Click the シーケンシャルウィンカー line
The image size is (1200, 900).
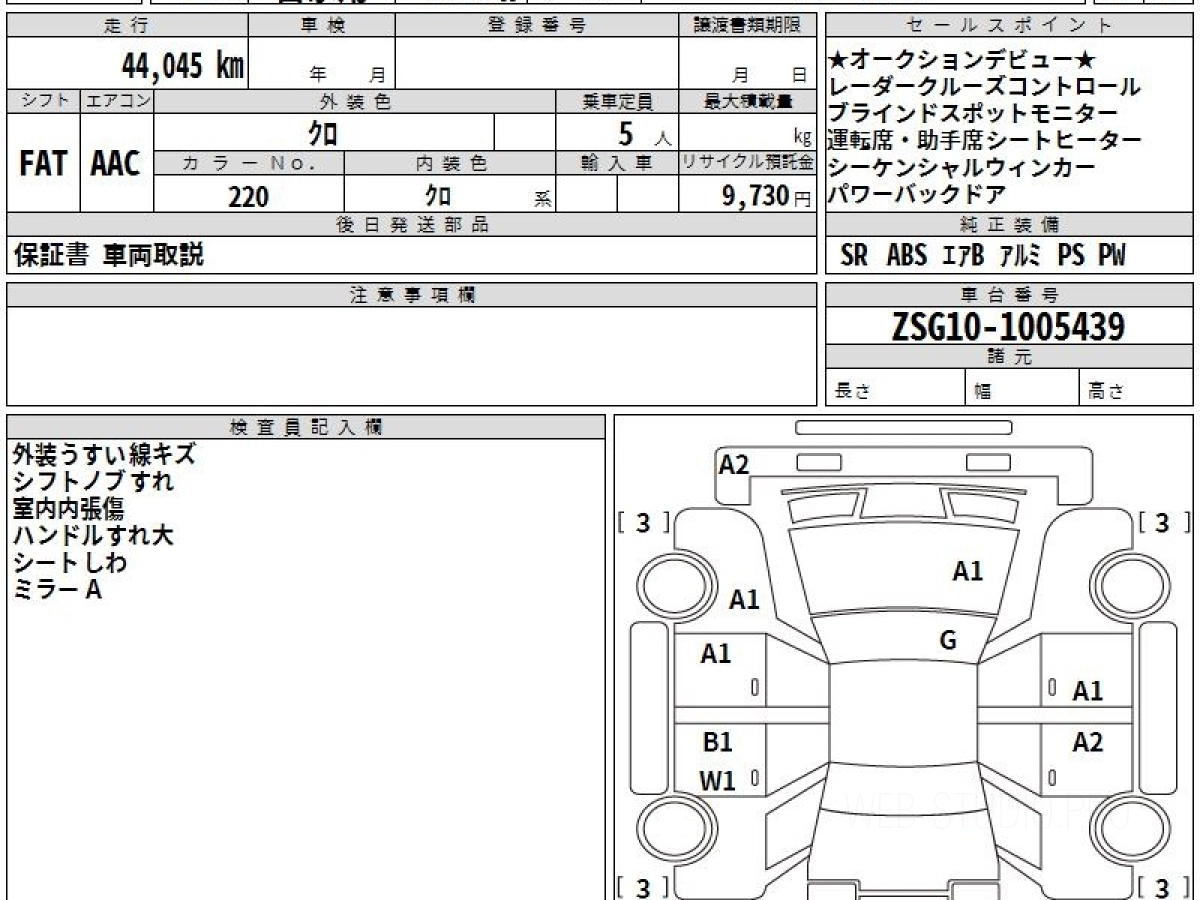[x=962, y=168]
